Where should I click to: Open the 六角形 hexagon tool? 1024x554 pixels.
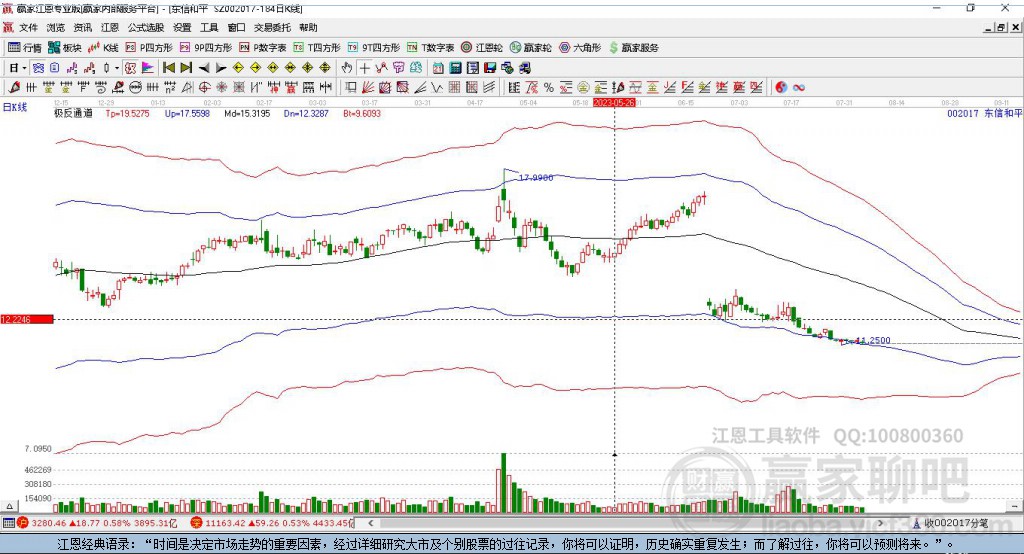tap(580, 48)
